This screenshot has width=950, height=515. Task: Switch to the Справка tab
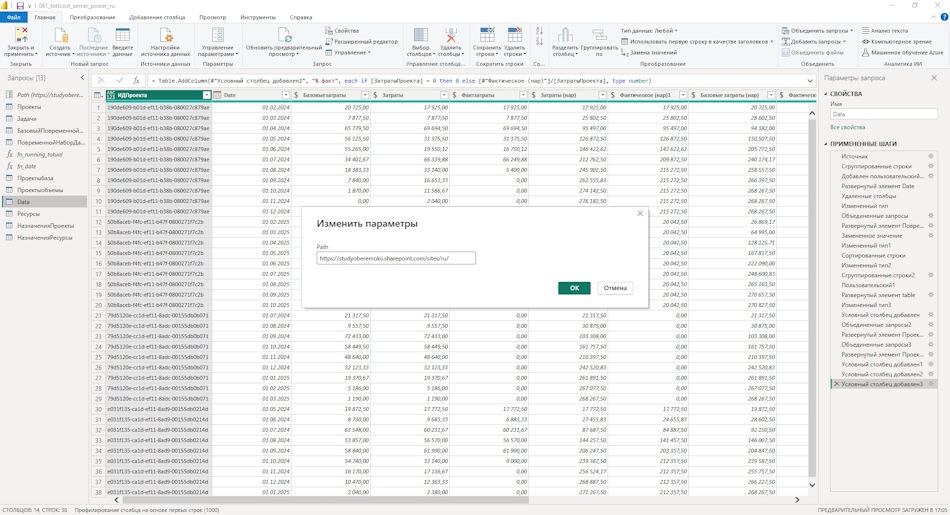tap(301, 18)
